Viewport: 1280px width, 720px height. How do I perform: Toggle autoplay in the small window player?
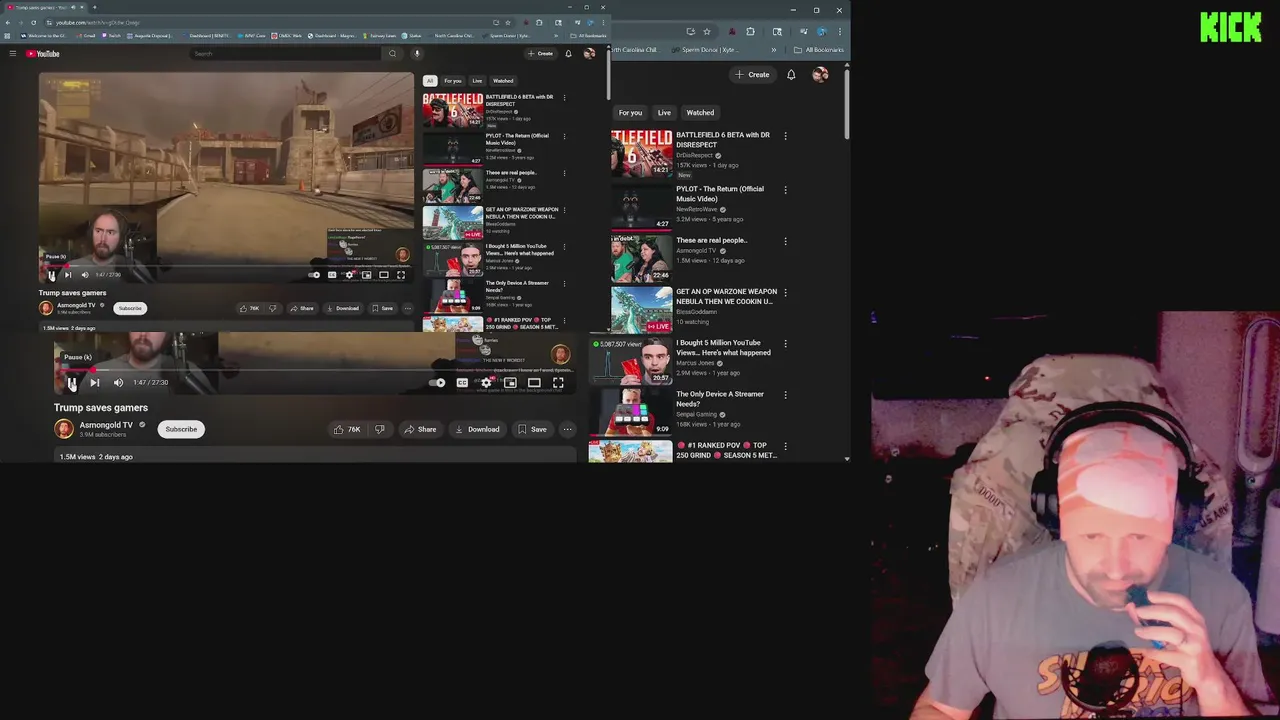pyautogui.click(x=314, y=275)
